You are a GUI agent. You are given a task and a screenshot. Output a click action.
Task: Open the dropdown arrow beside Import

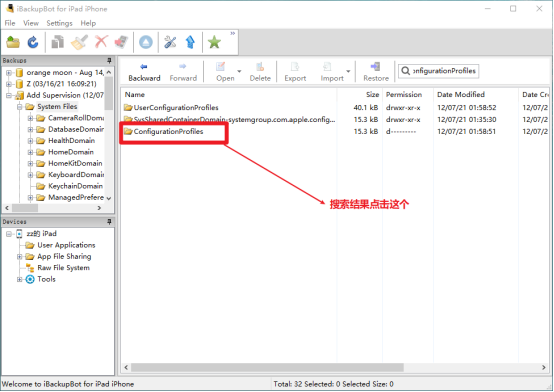(x=348, y=71)
